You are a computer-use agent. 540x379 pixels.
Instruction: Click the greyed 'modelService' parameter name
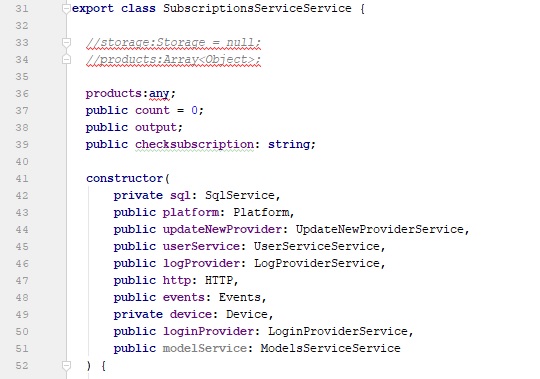205,348
